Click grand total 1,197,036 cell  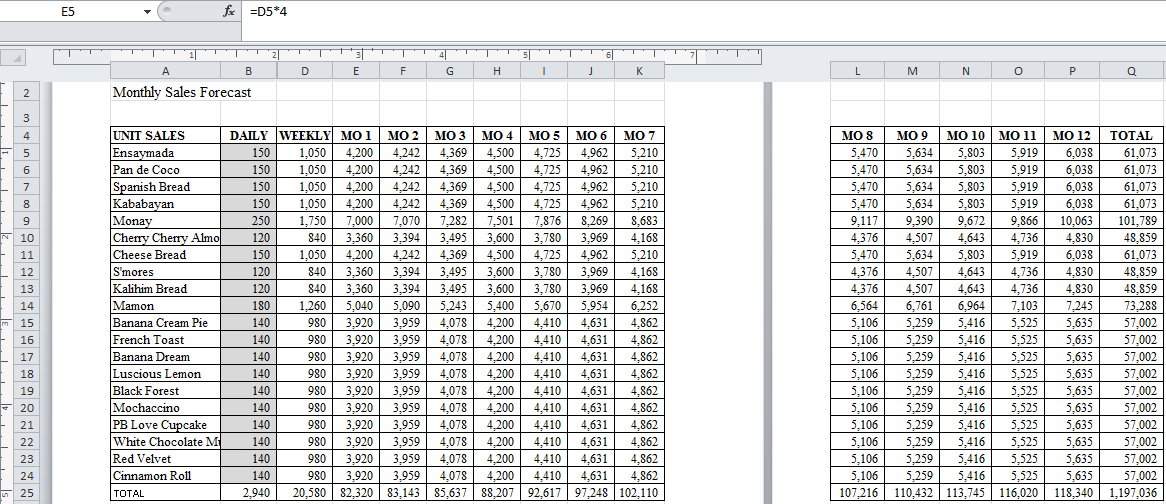click(1131, 493)
